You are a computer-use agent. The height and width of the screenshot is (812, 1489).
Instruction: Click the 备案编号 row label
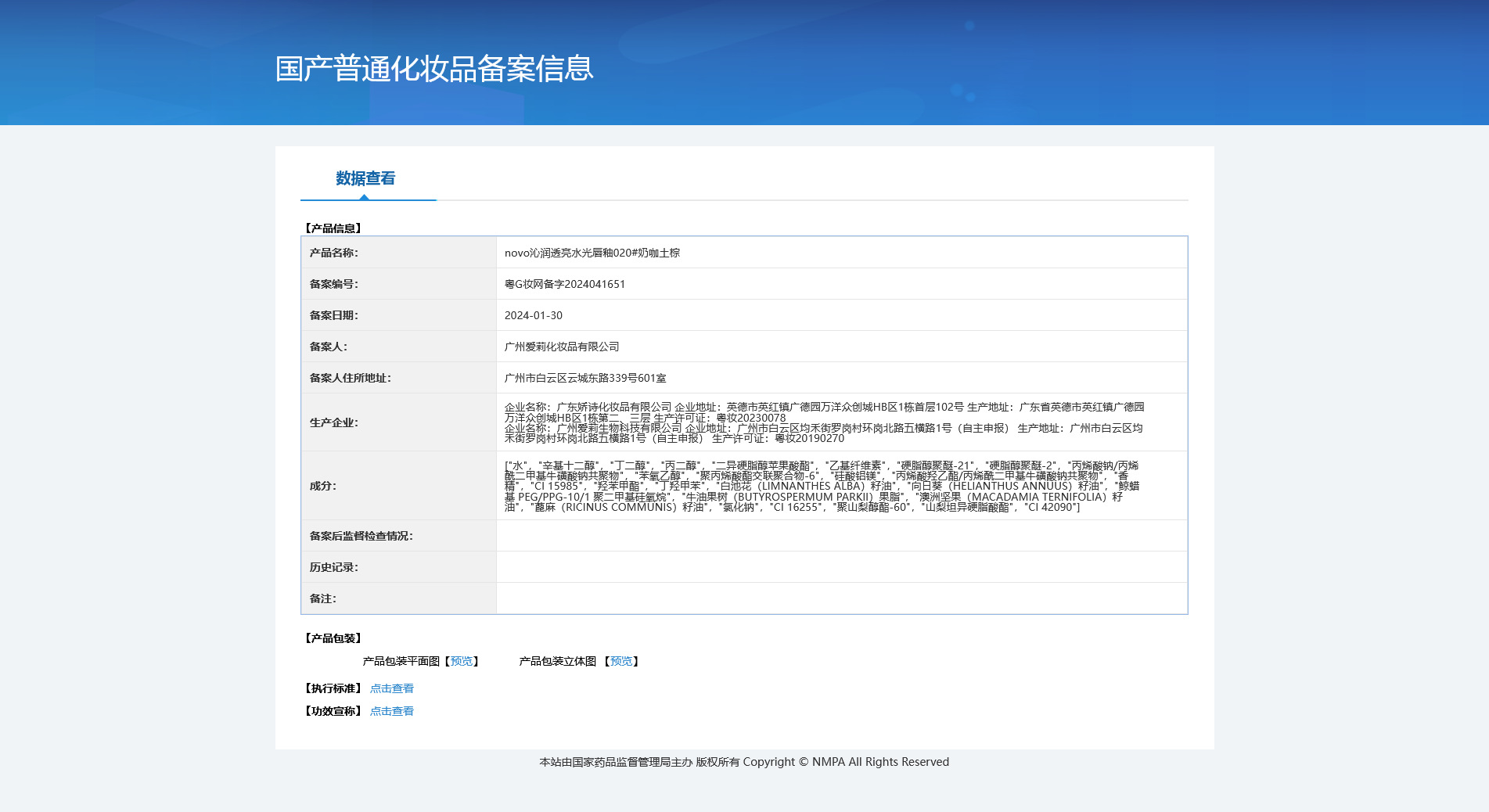(334, 284)
